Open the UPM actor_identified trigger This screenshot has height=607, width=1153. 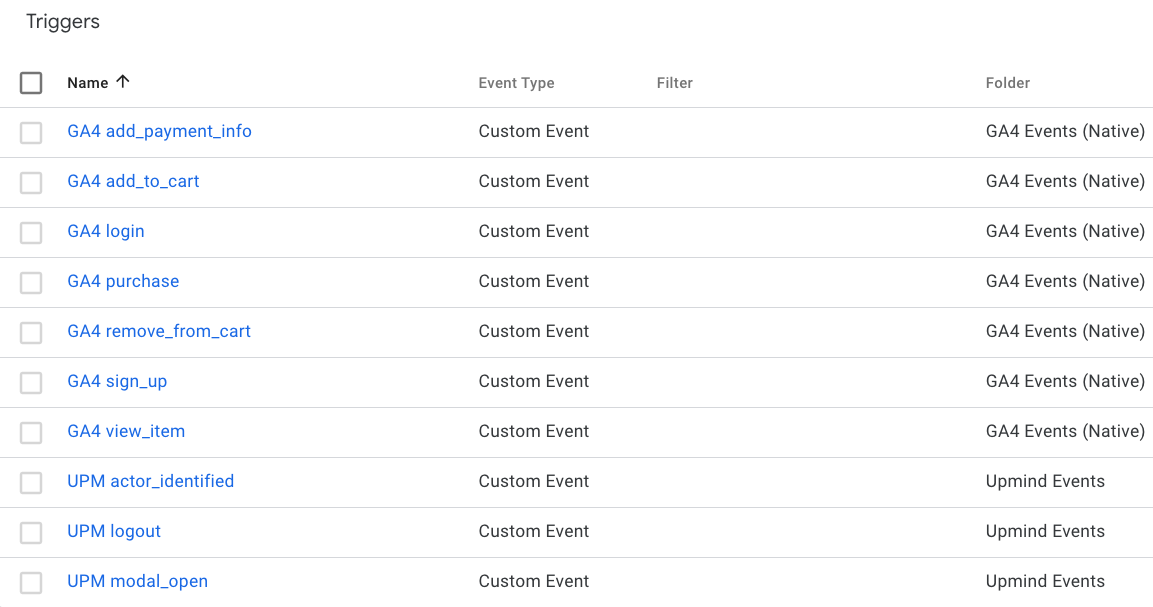point(150,481)
